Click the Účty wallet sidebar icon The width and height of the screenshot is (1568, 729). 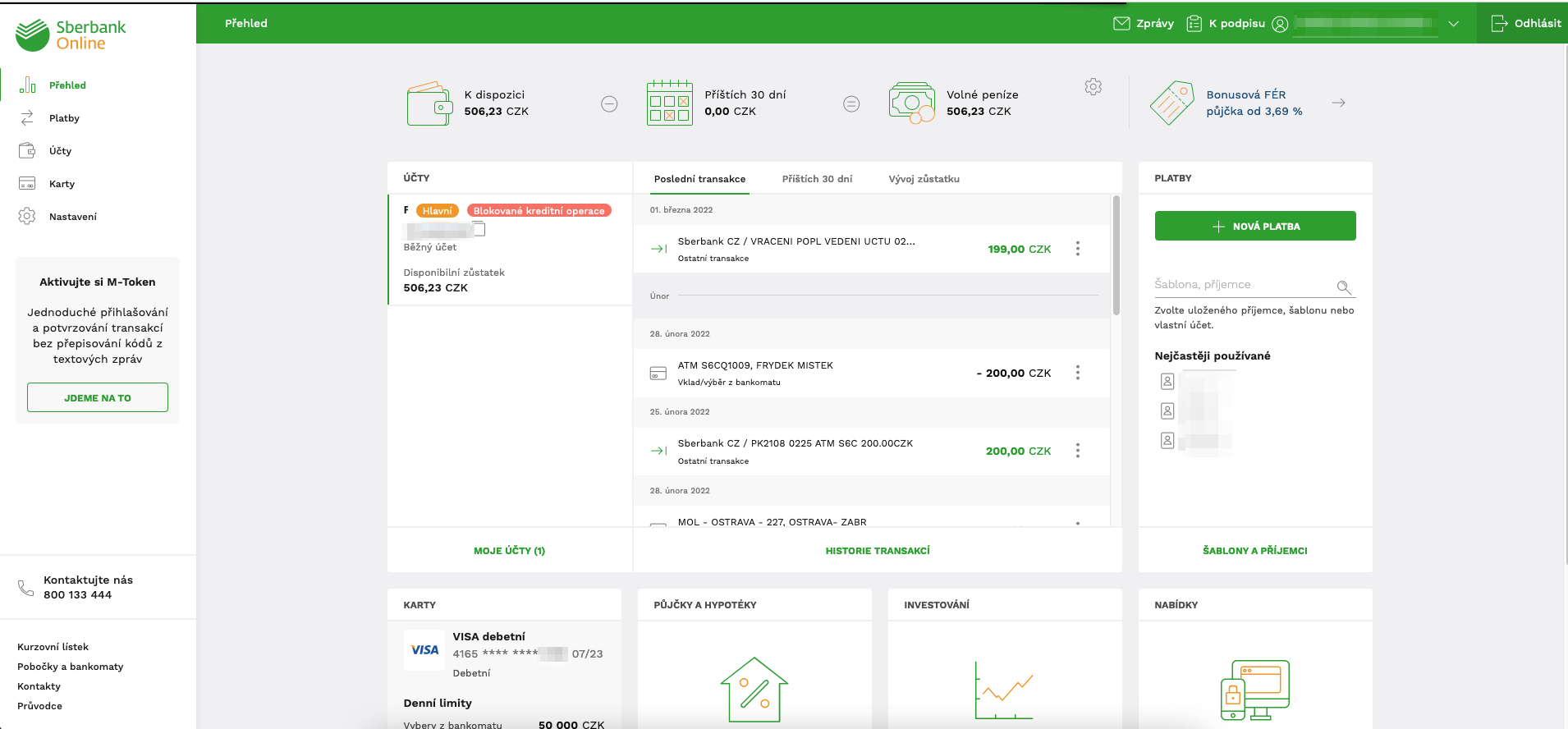point(27,150)
